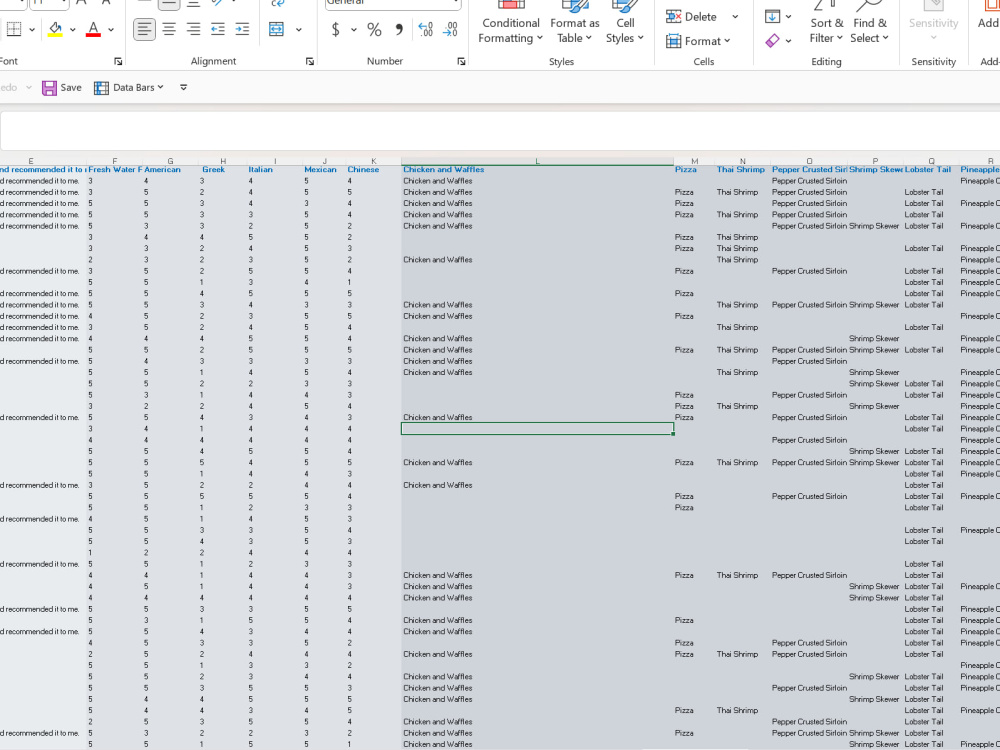The height and width of the screenshot is (750, 1000).
Task: Customize the Quick Access Toolbar
Action: [183, 87]
